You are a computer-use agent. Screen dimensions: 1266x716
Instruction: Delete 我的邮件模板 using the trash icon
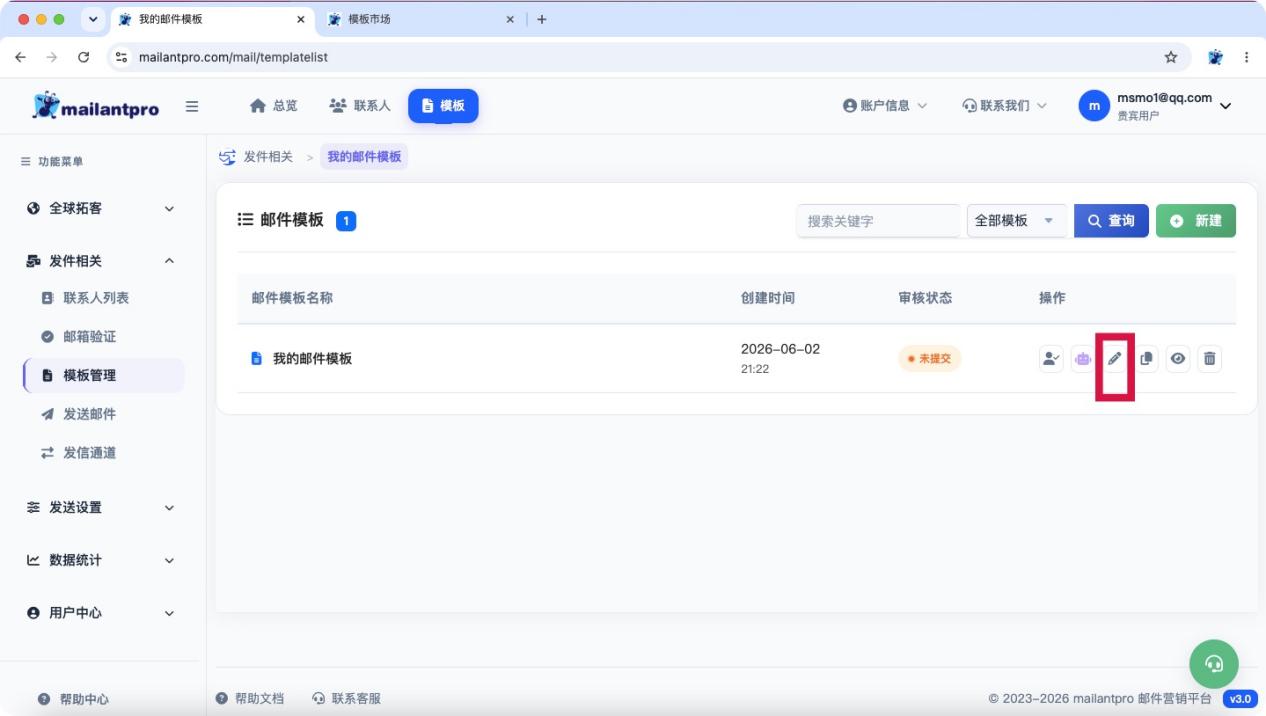pos(1210,359)
